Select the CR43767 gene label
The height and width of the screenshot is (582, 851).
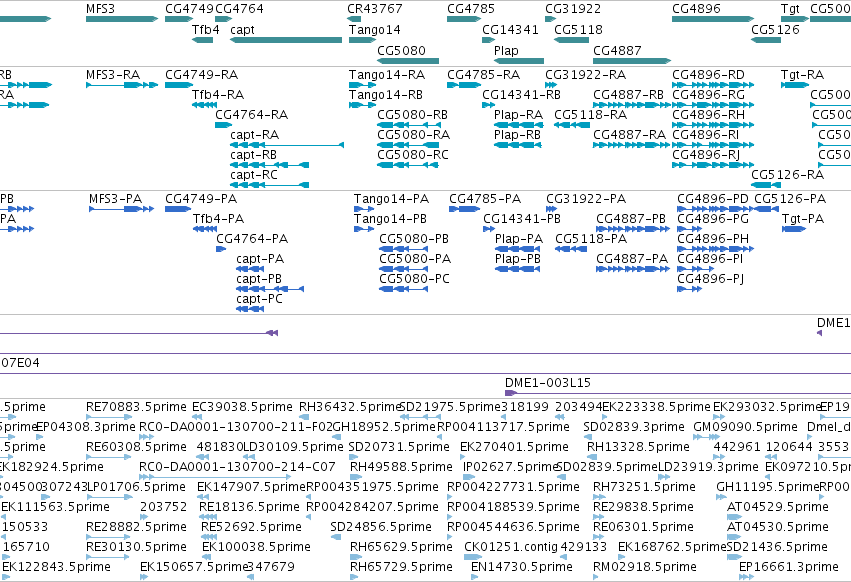pos(375,9)
